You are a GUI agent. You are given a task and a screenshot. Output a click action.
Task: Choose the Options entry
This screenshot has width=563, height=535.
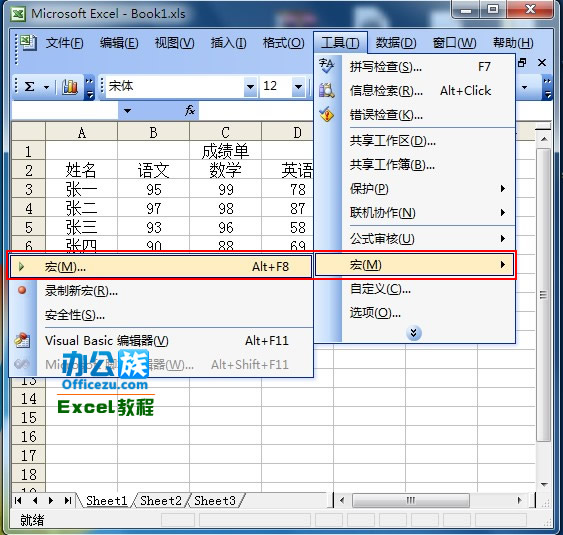pos(415,313)
